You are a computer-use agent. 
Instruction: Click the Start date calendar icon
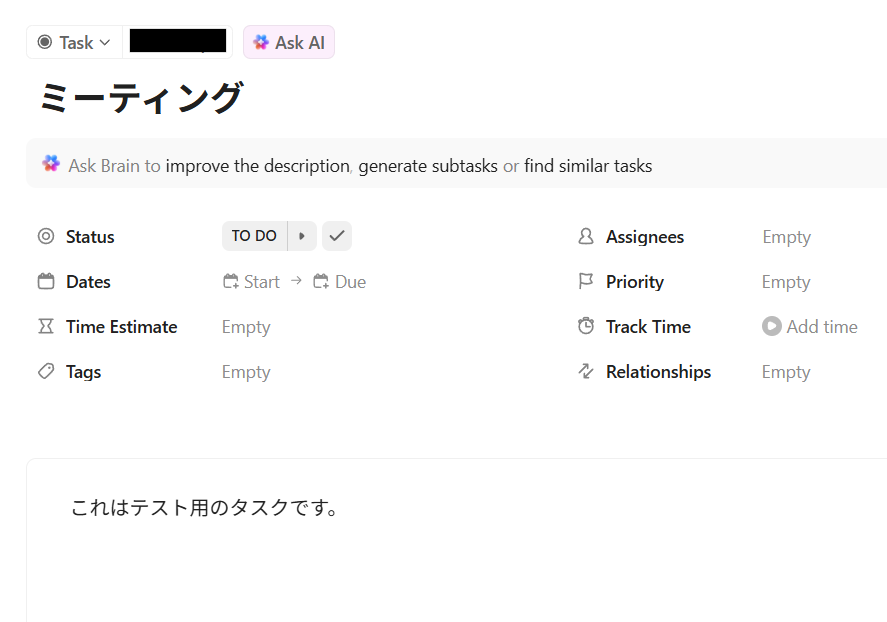(231, 282)
